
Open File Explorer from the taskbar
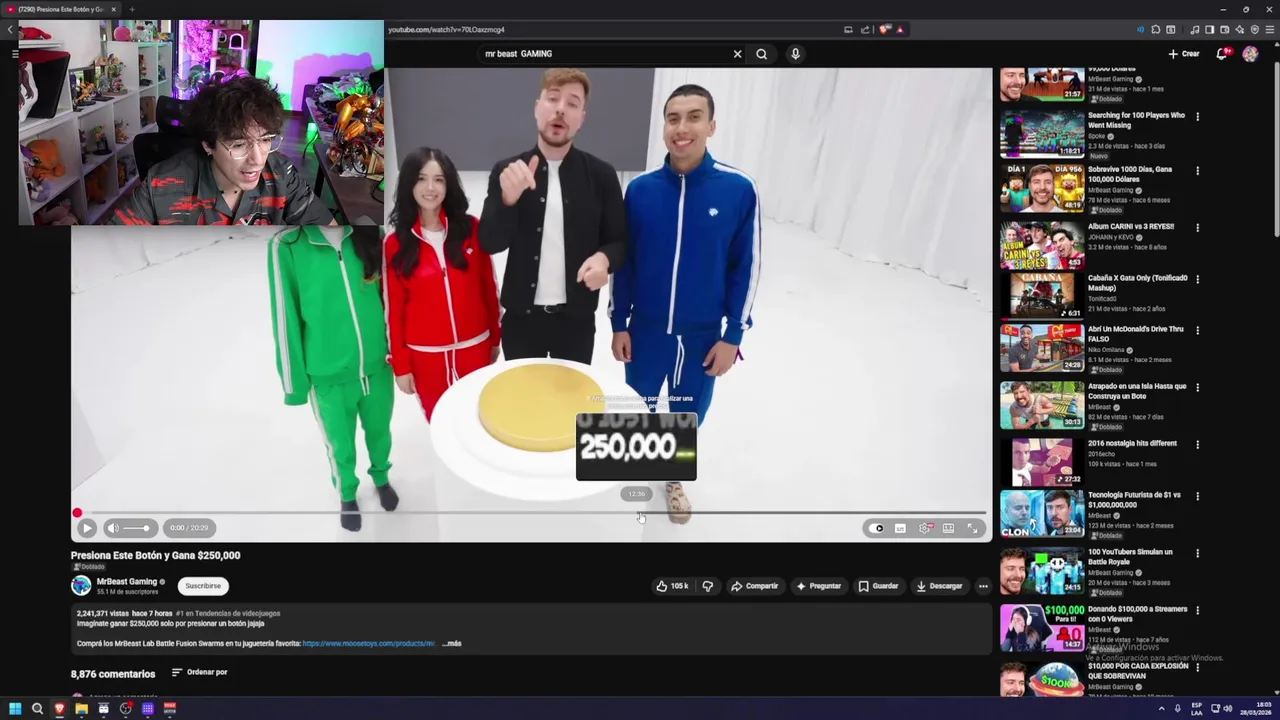click(x=81, y=709)
